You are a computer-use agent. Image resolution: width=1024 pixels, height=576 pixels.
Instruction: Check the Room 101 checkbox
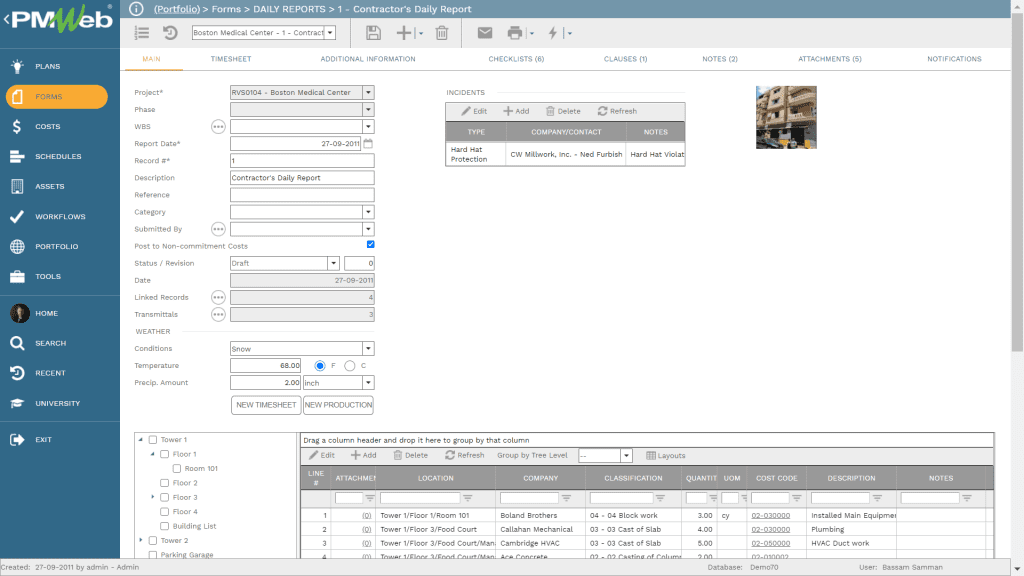pos(176,468)
